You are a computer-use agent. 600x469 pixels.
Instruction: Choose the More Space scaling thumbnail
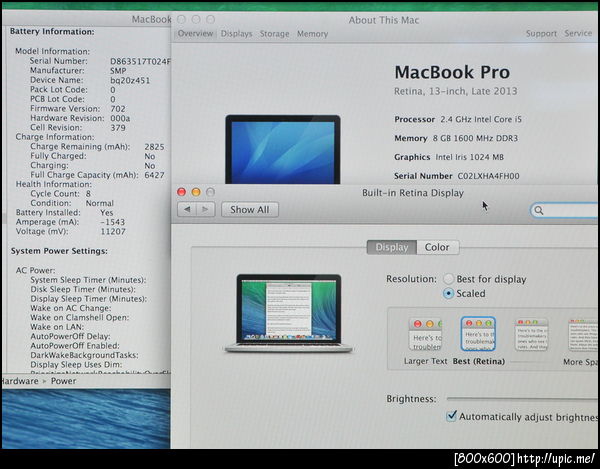[583, 335]
